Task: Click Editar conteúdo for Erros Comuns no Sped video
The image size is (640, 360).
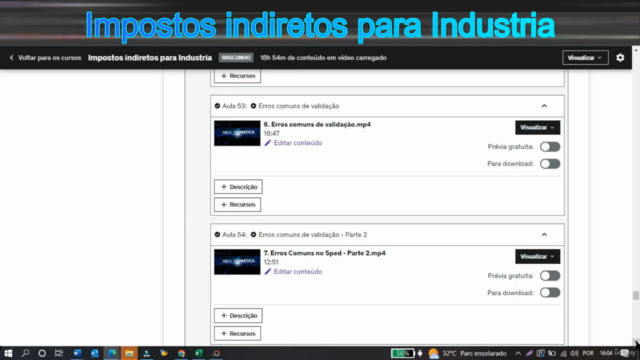Action: [298, 271]
